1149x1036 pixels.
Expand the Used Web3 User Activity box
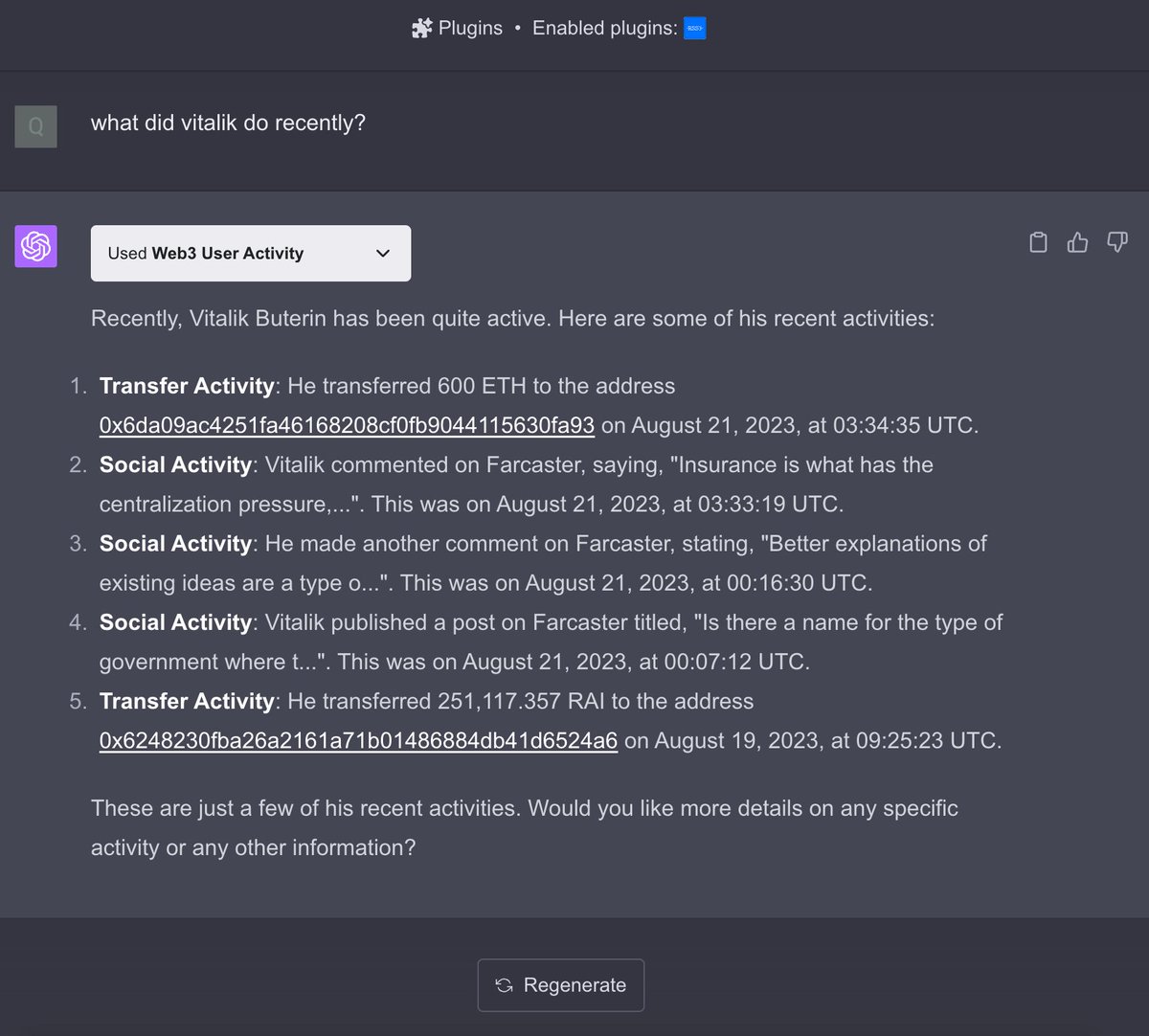pyautogui.click(x=251, y=253)
